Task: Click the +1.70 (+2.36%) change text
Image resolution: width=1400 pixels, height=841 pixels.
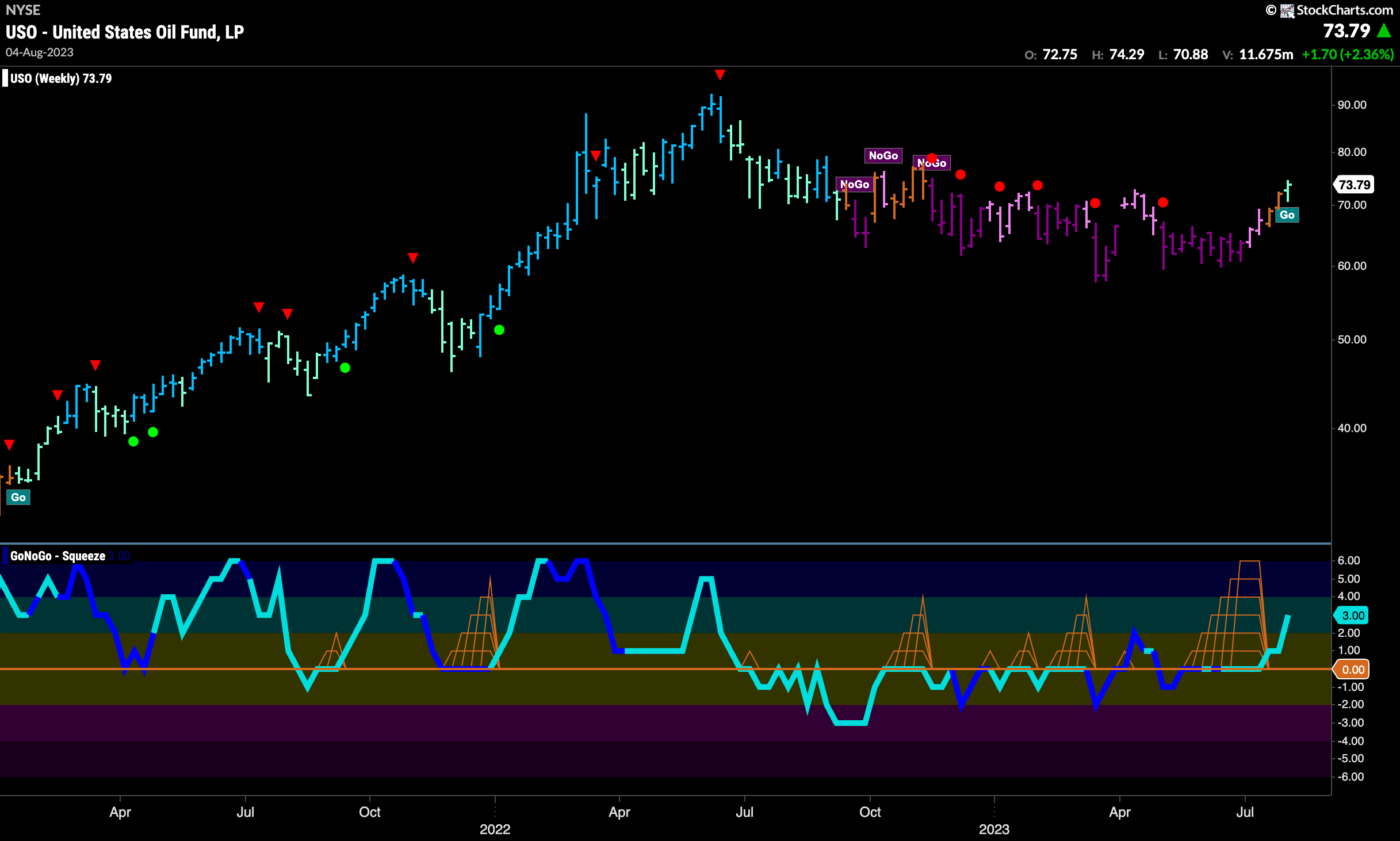Action: [x=1348, y=55]
